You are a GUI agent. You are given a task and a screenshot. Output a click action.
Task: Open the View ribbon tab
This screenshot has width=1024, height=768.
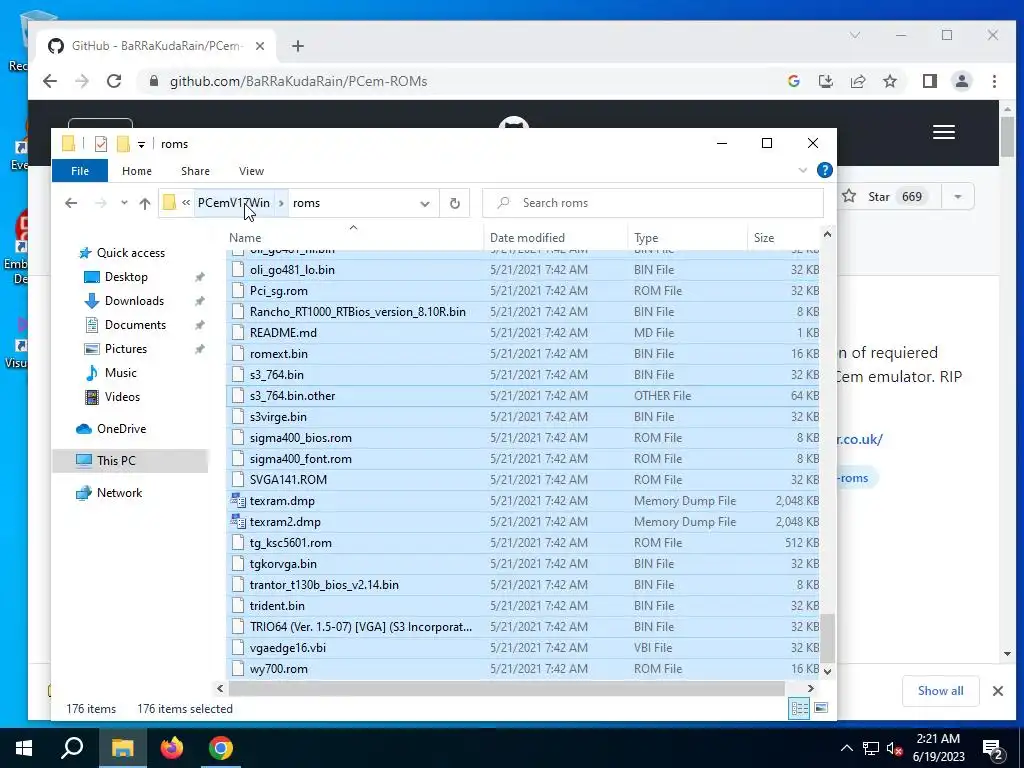[251, 171]
